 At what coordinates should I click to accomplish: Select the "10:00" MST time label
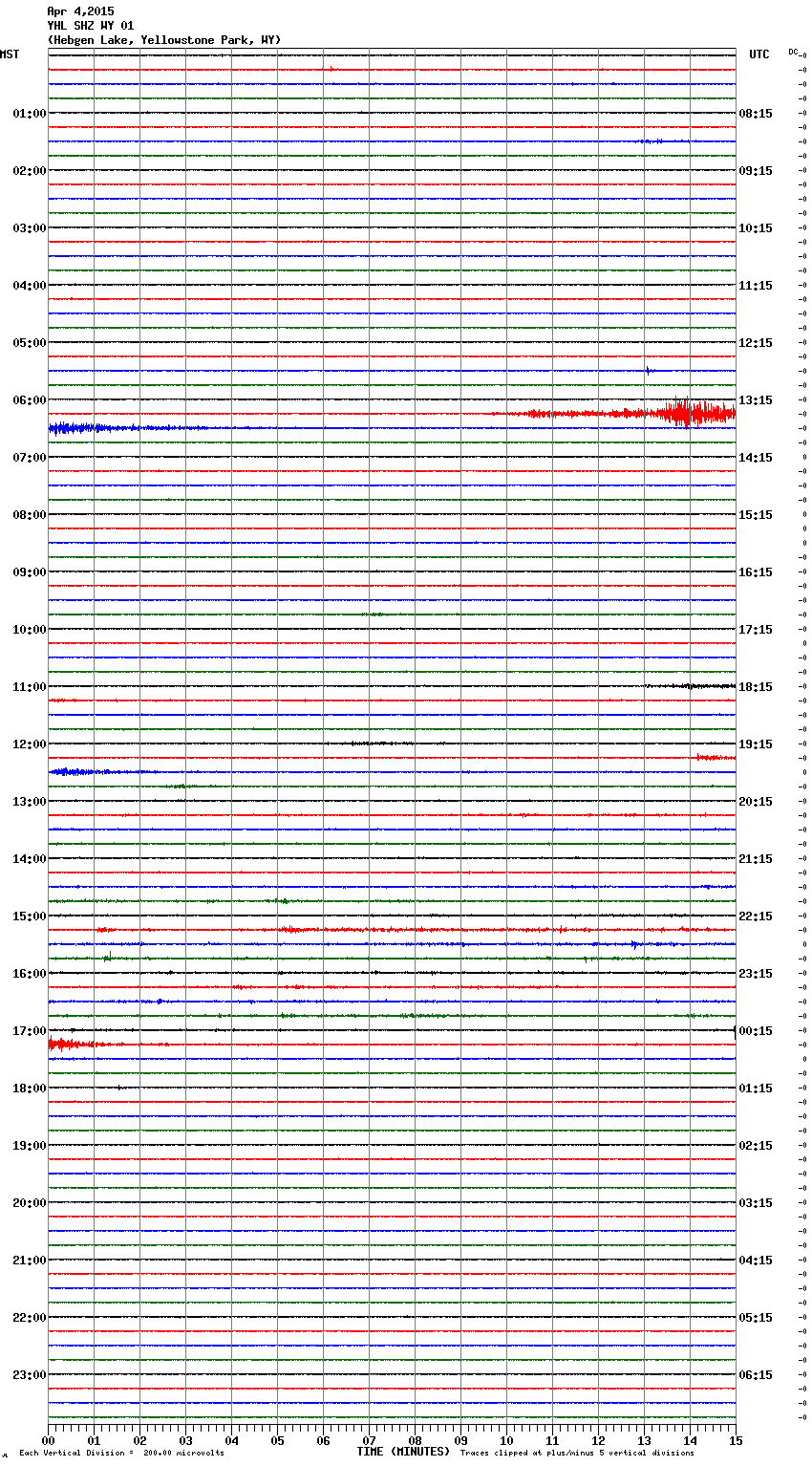[x=30, y=630]
